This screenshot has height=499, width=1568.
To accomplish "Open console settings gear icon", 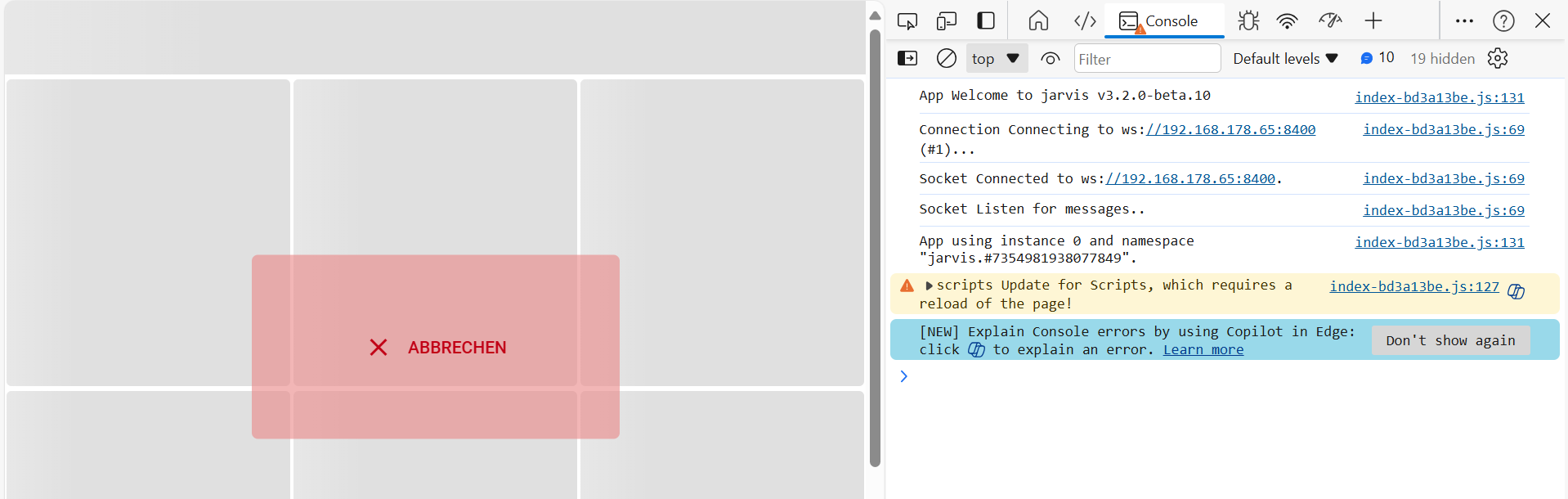I will pos(1497,59).
